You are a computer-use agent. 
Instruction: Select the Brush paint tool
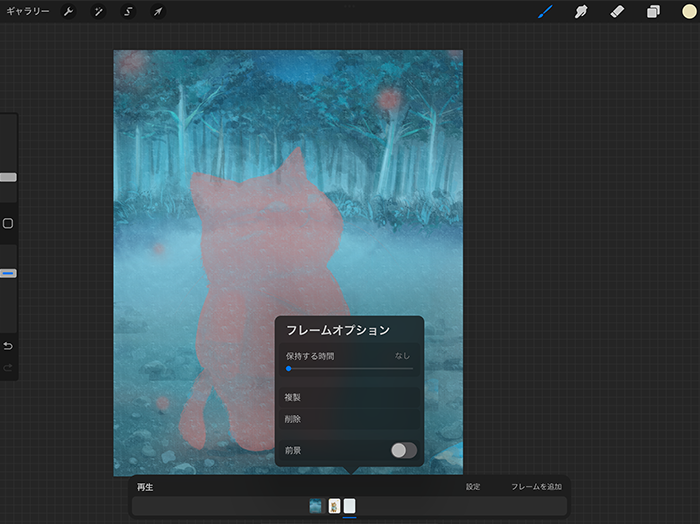click(545, 12)
